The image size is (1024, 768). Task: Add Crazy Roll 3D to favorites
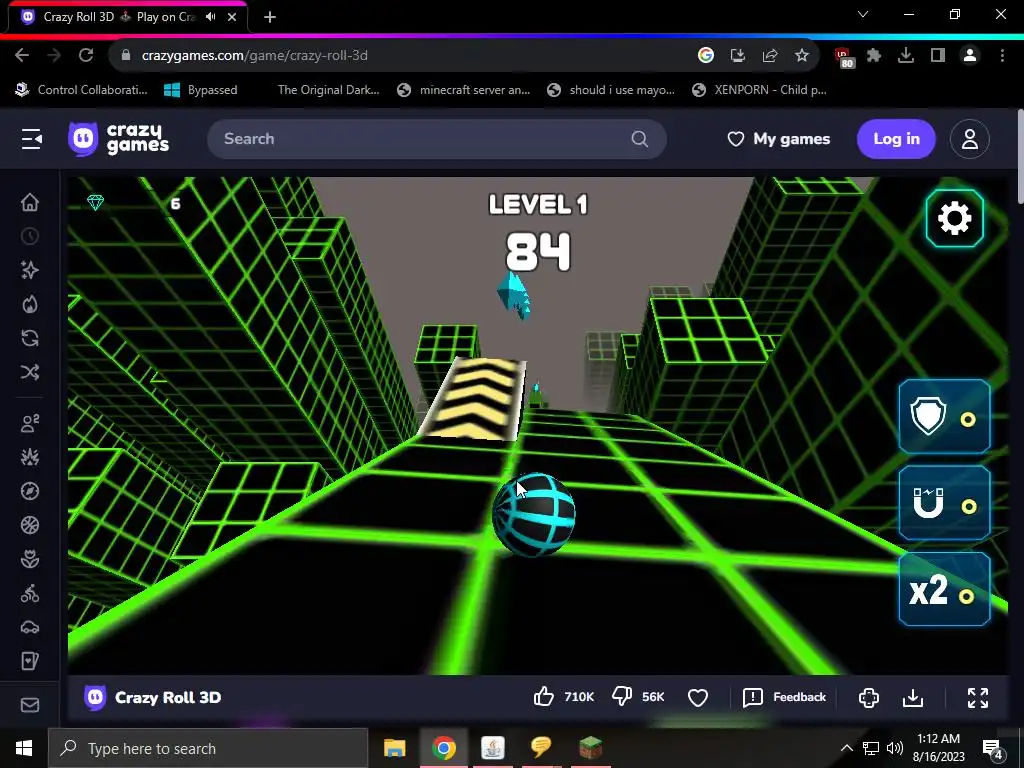698,697
